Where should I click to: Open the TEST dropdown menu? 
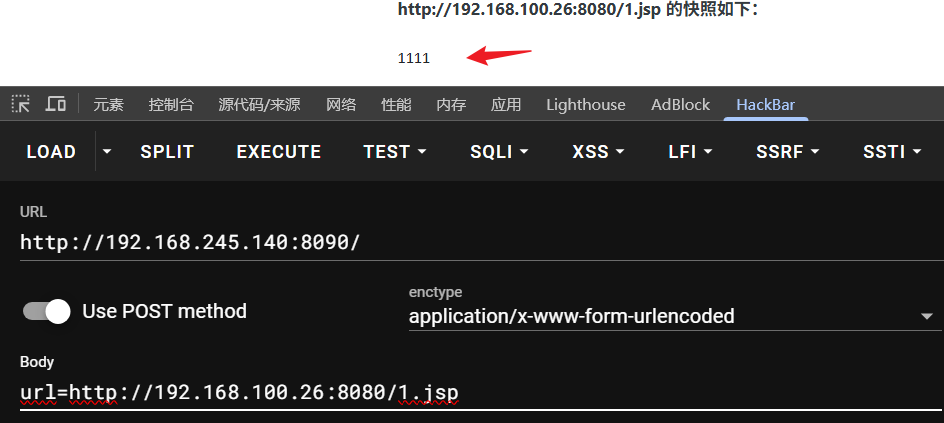tap(395, 152)
